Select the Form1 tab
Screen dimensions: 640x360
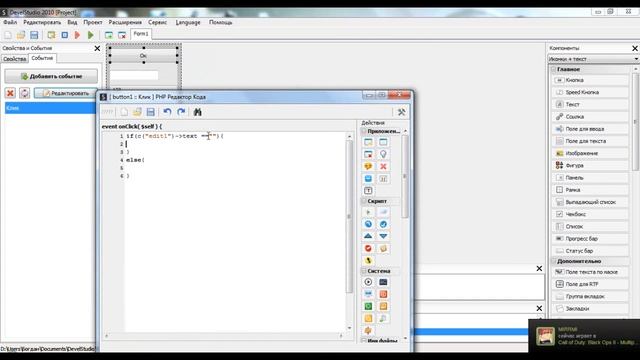(x=141, y=34)
